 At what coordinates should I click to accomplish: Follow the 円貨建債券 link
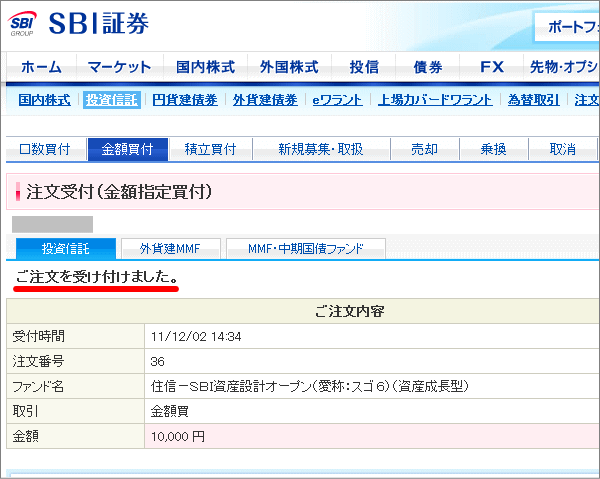pos(185,100)
